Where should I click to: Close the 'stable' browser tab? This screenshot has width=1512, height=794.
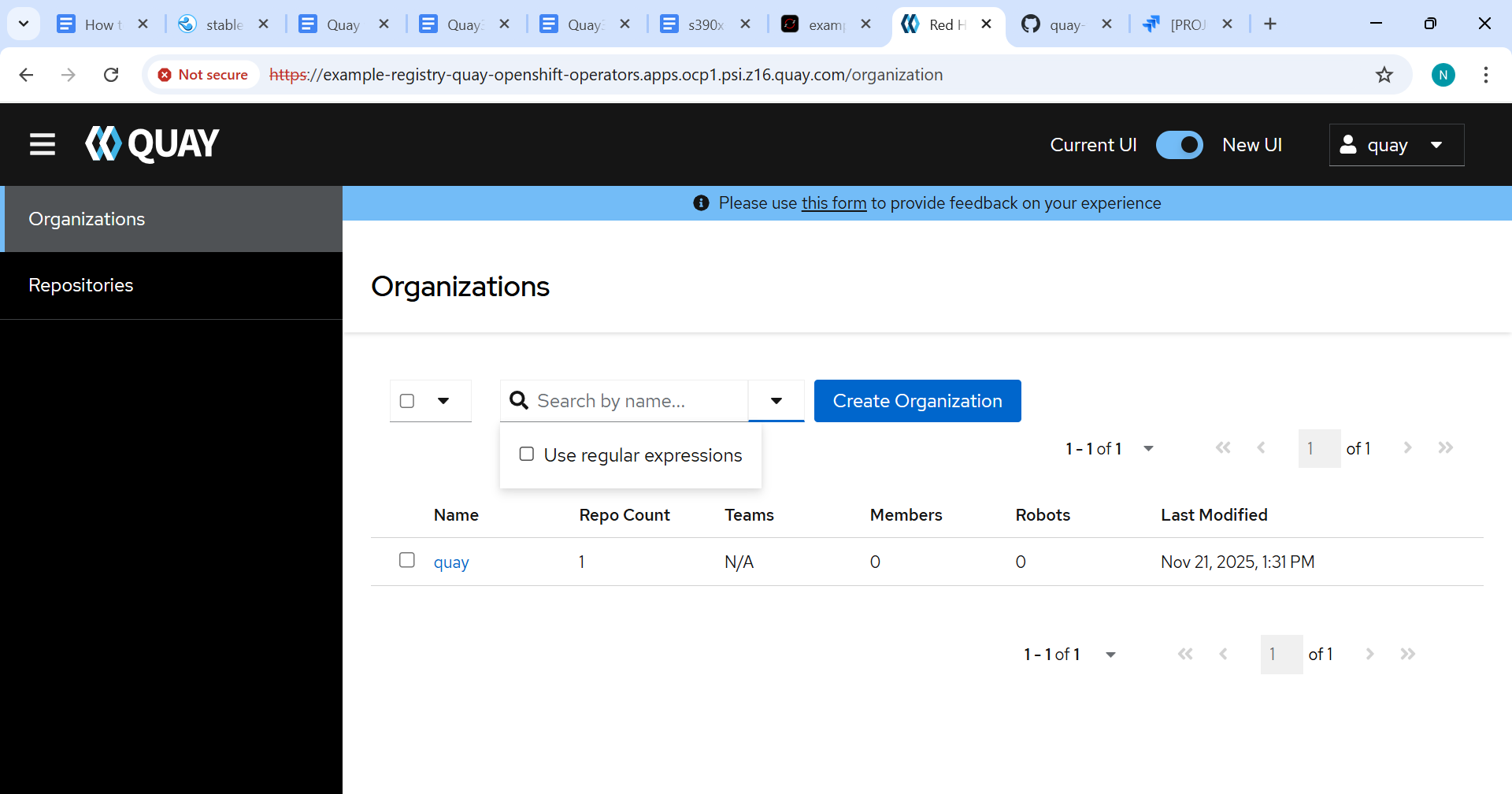[263, 24]
